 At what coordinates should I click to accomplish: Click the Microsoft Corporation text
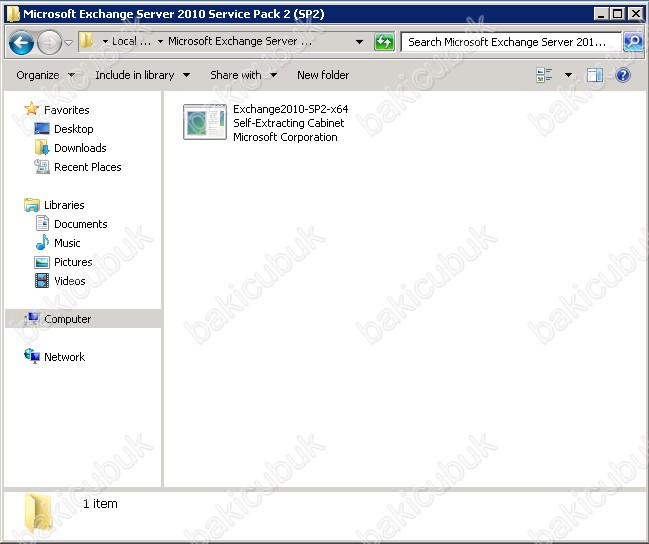click(x=285, y=137)
